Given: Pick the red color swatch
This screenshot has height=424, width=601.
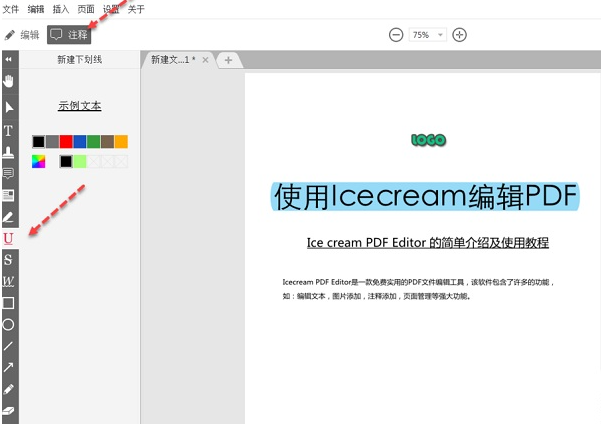Looking at the screenshot, I should tap(66, 141).
